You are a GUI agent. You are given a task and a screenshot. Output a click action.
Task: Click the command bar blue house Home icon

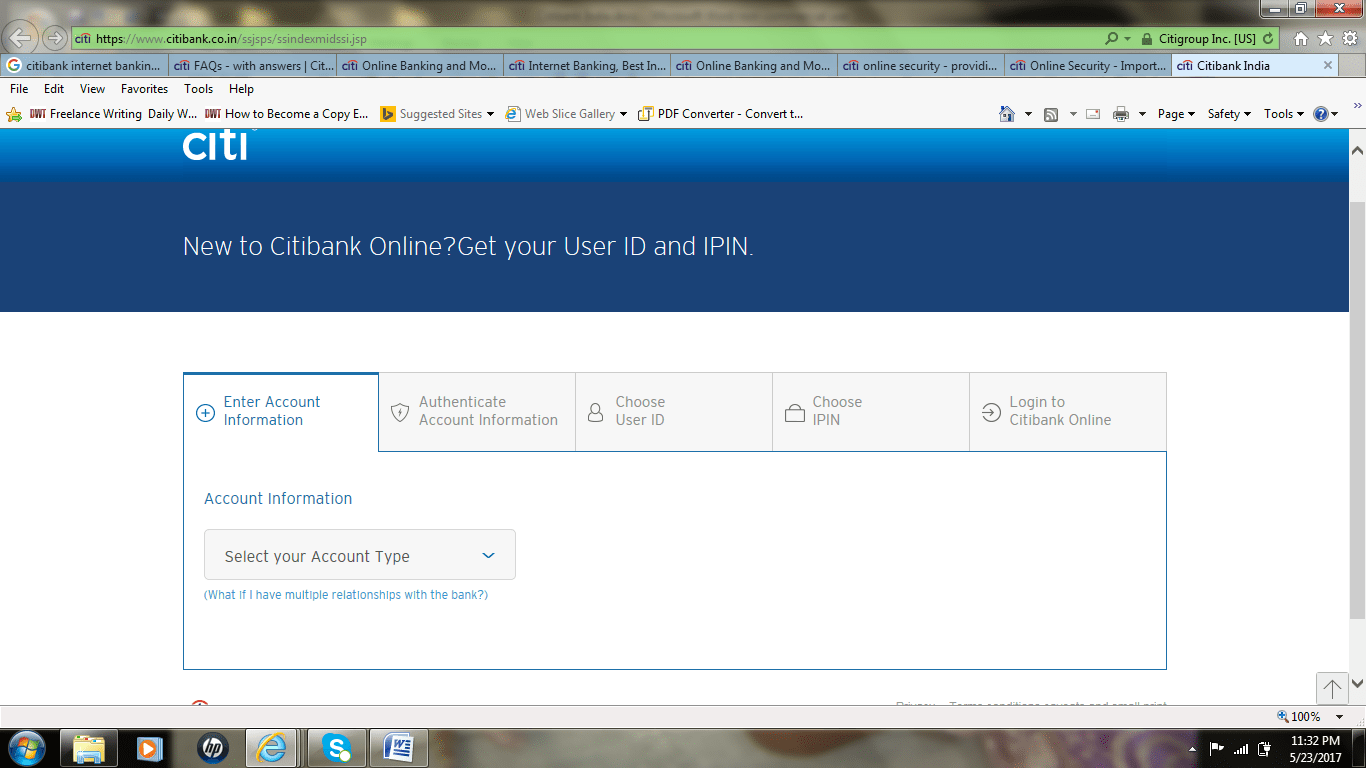[1007, 114]
